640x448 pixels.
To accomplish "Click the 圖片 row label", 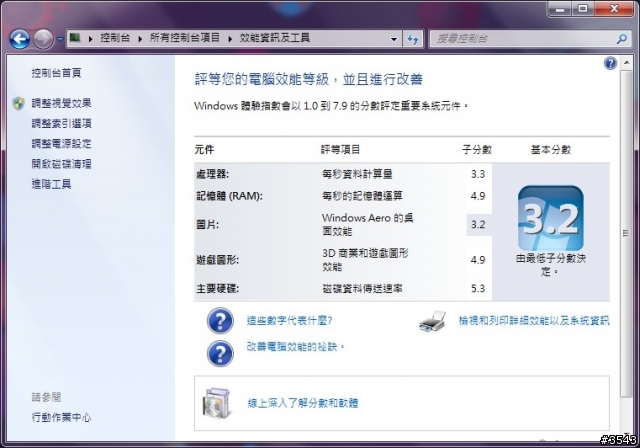I will [207, 224].
